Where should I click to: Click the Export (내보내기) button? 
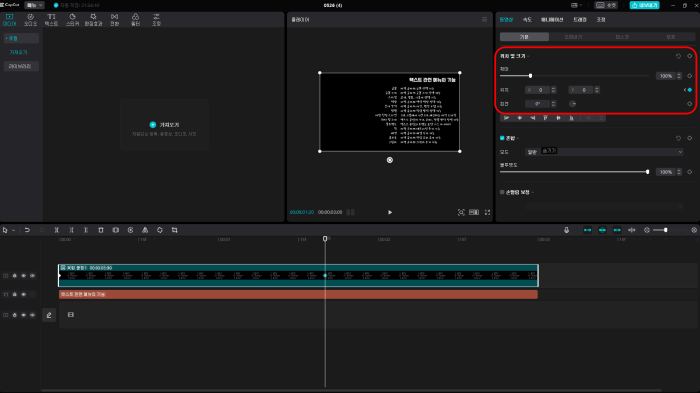coord(644,5)
